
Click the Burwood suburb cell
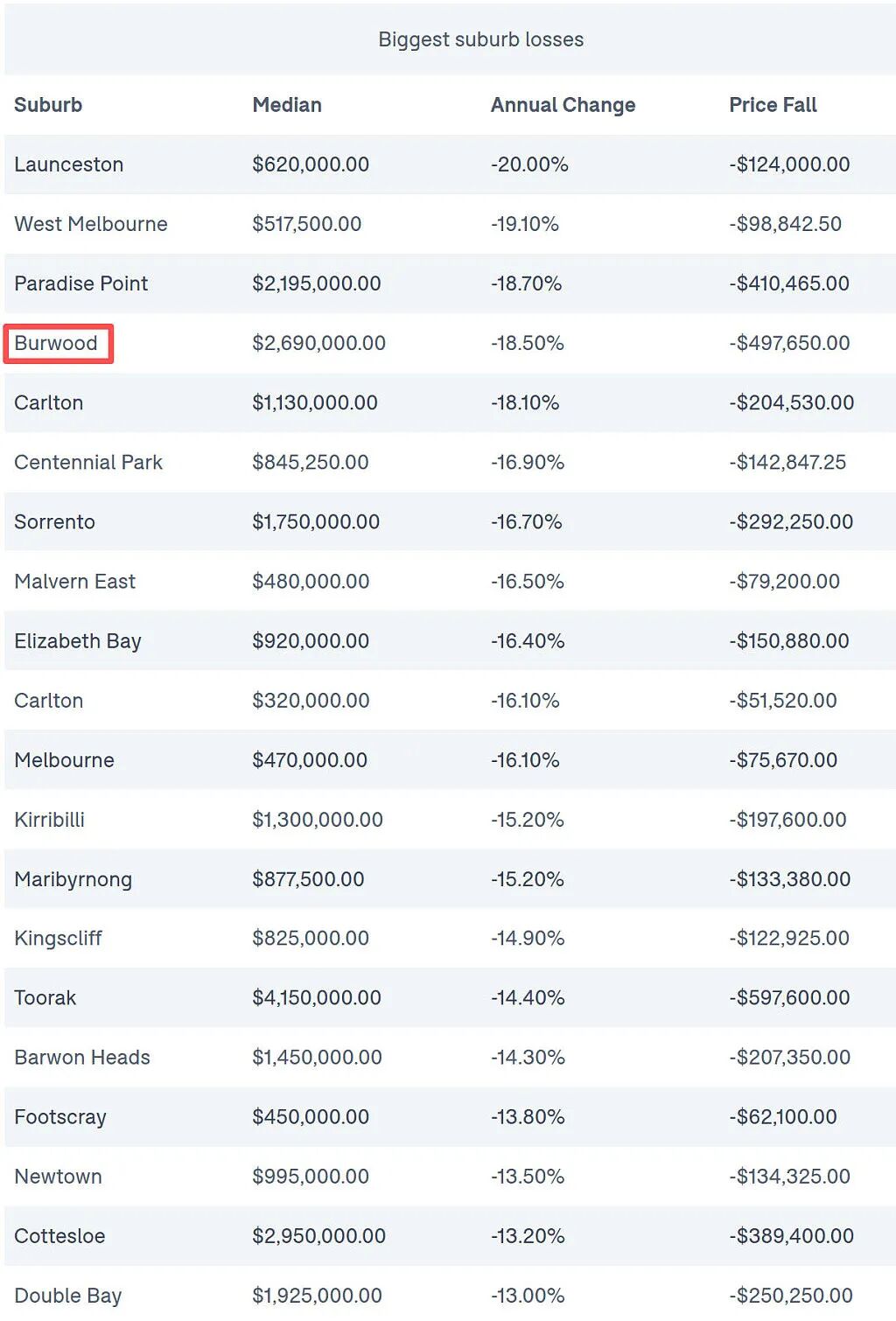56,343
